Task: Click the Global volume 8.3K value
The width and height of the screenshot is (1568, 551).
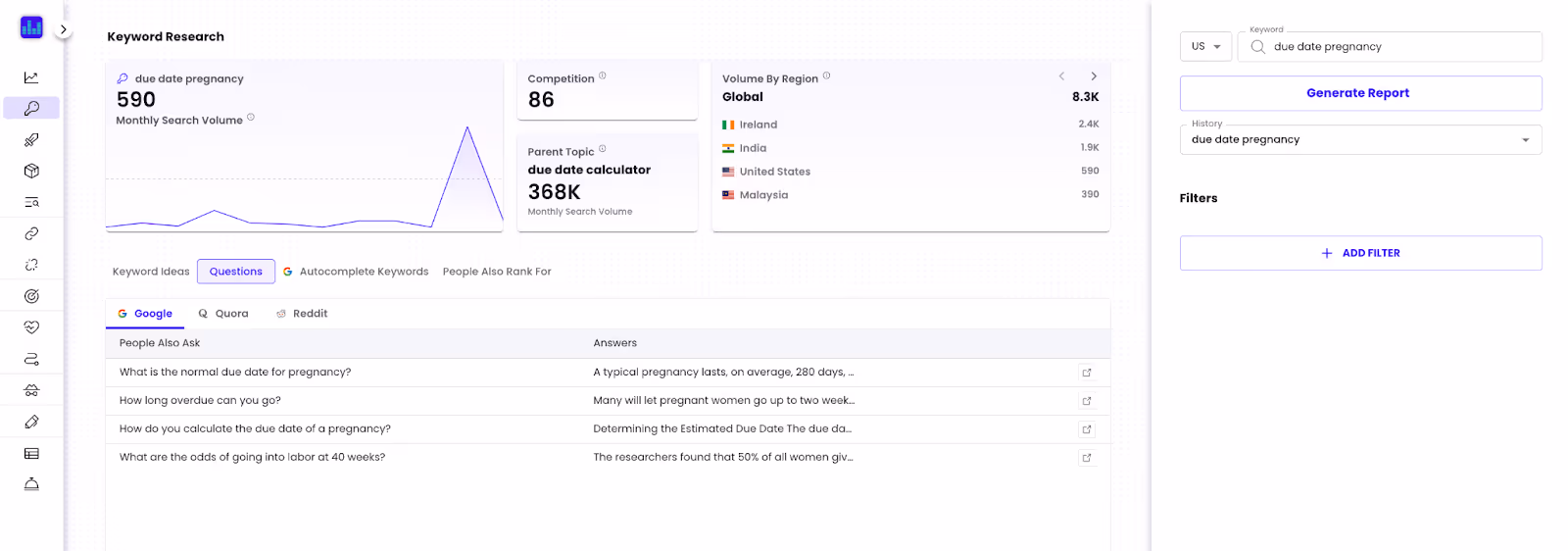Action: coord(1085,97)
